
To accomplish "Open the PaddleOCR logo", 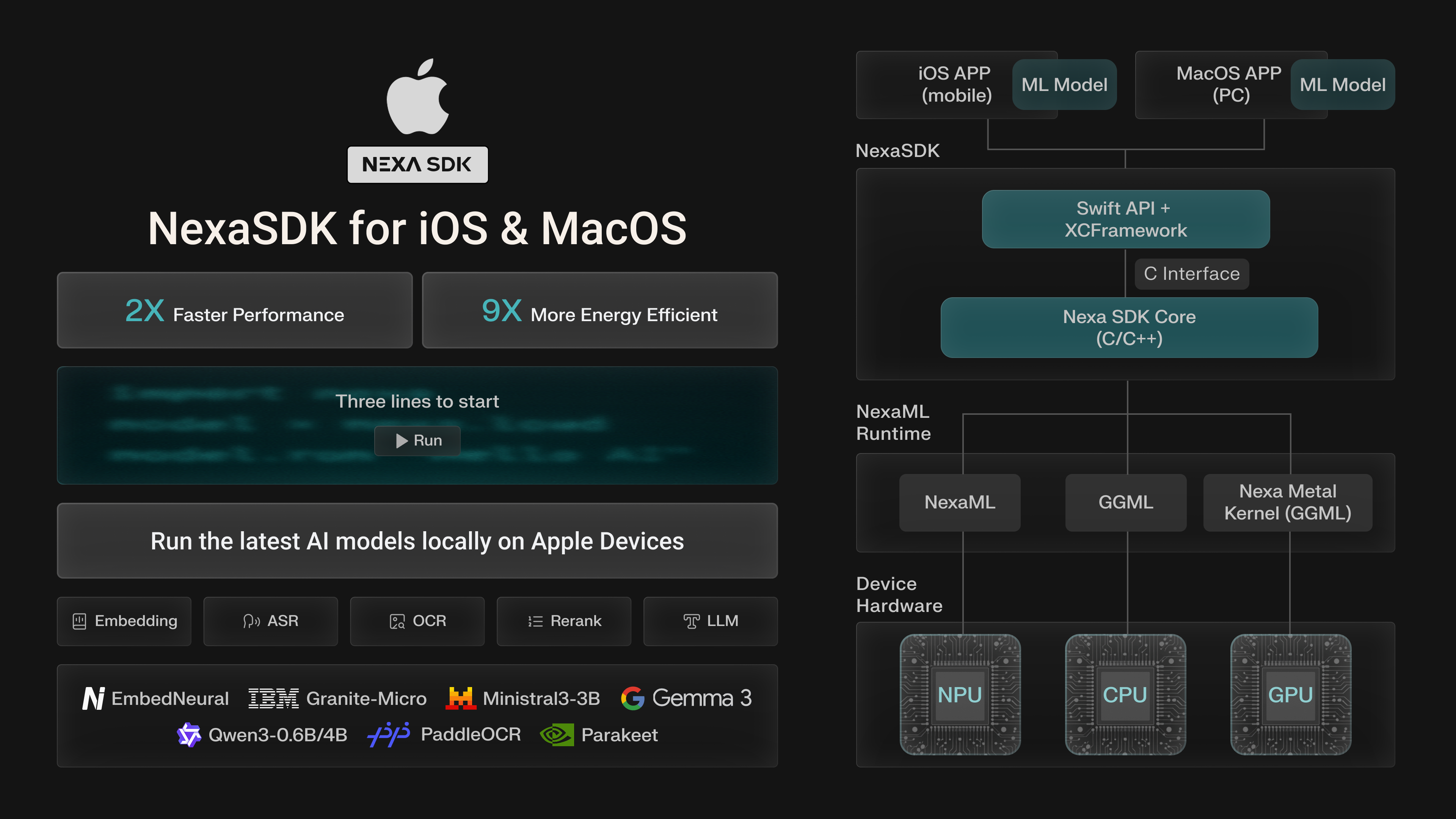I will click(389, 734).
